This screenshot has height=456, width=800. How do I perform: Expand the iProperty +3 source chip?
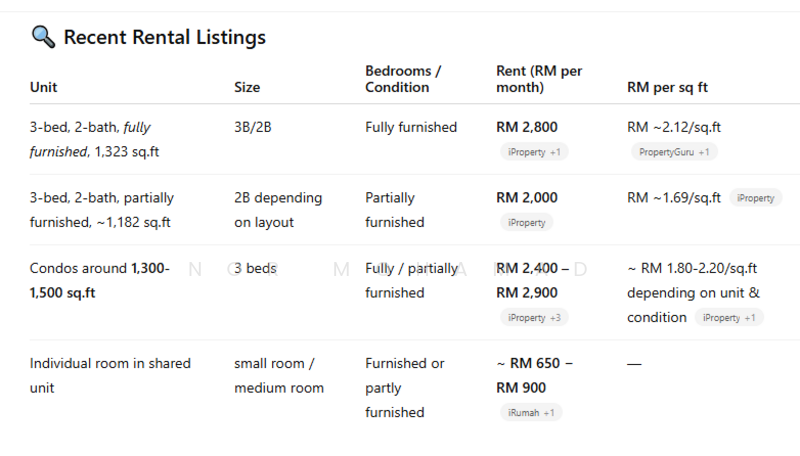(x=533, y=317)
